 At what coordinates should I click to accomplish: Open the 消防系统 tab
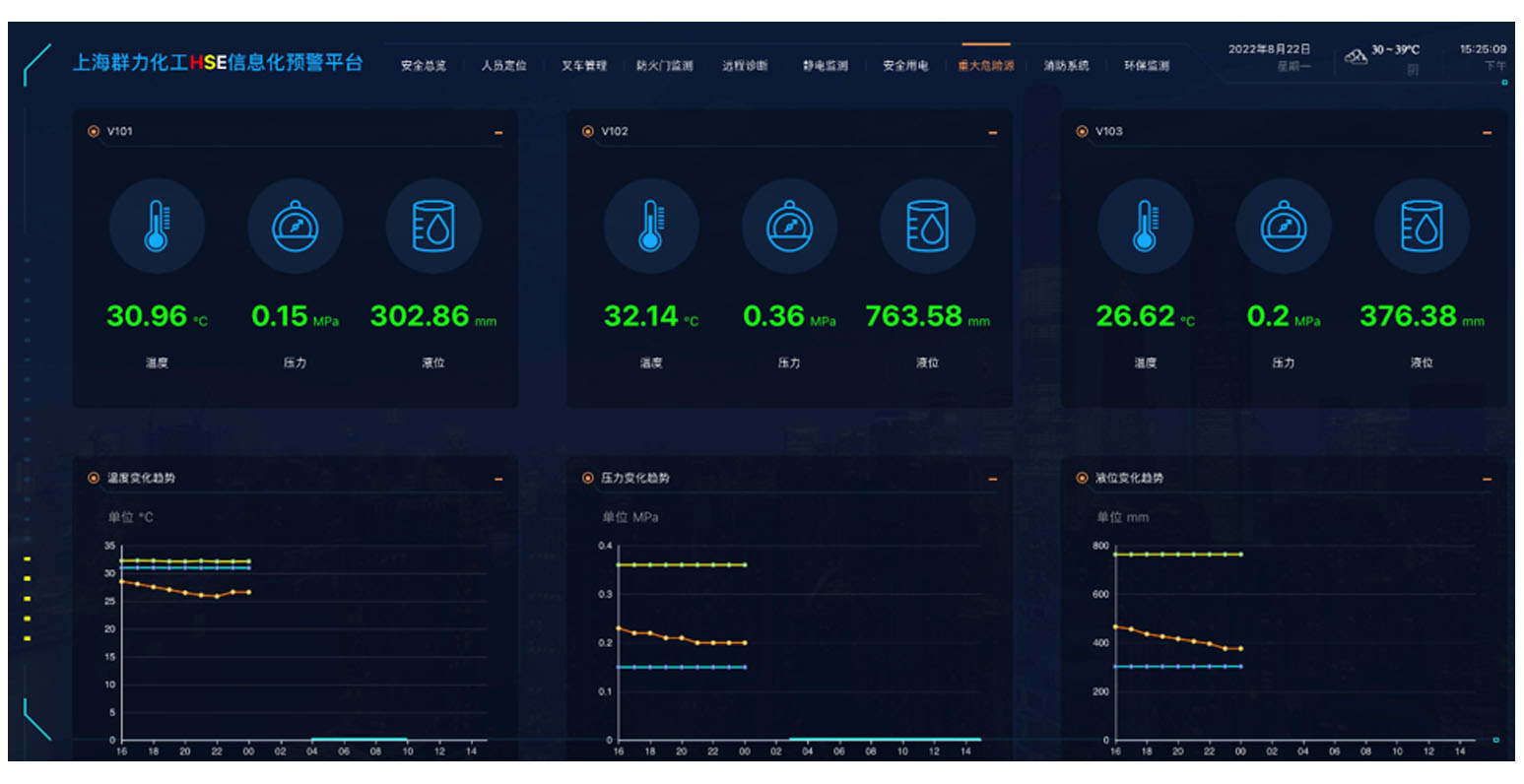tap(1066, 66)
